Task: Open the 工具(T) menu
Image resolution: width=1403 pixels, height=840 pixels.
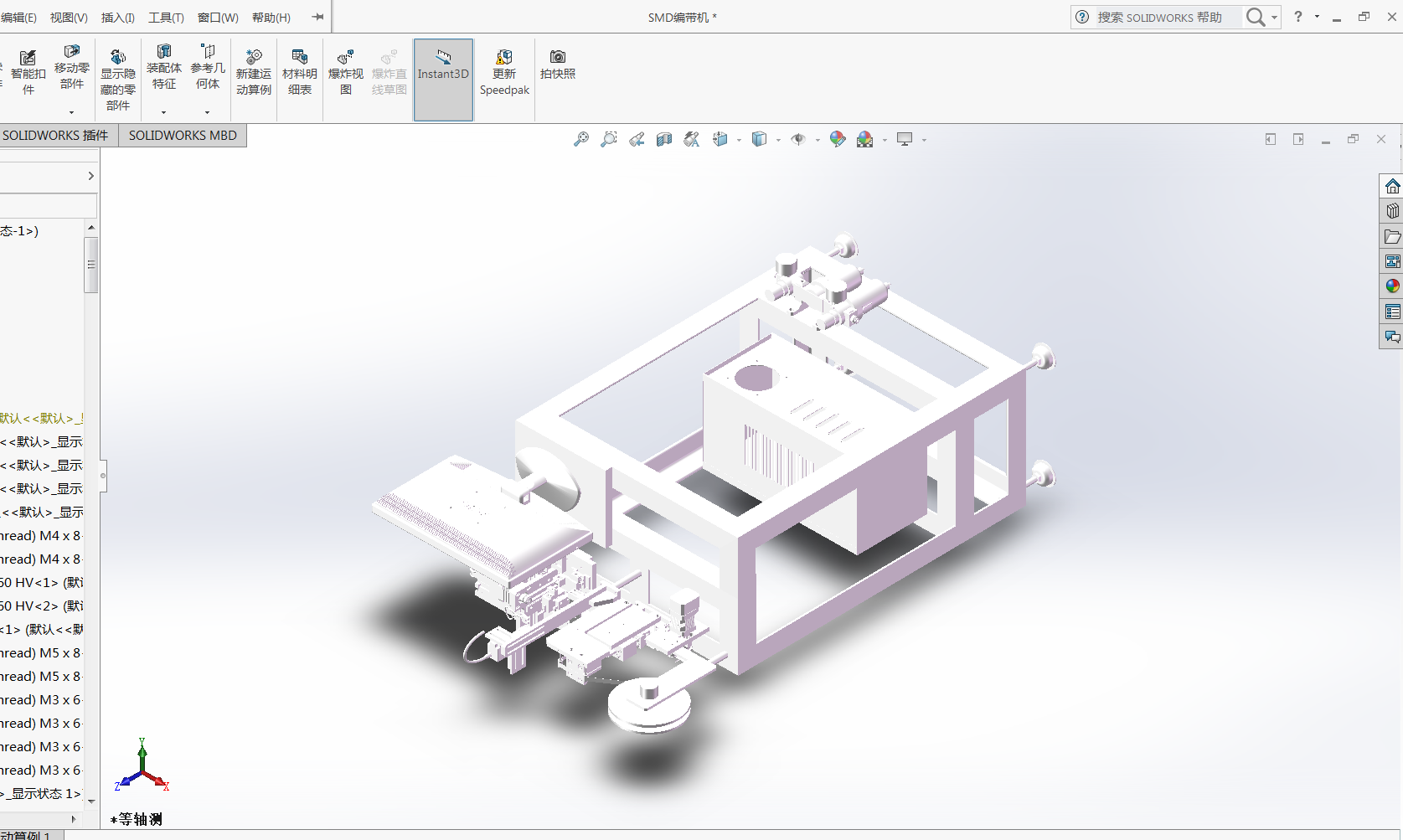Action: pyautogui.click(x=166, y=18)
